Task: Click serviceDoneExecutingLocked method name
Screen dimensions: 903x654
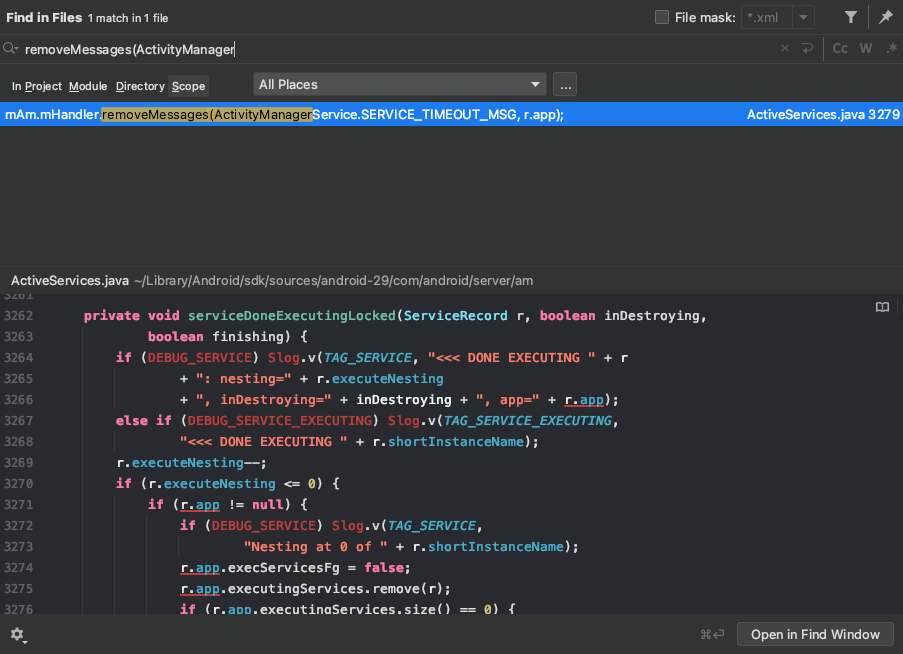Action: pyautogui.click(x=291, y=315)
